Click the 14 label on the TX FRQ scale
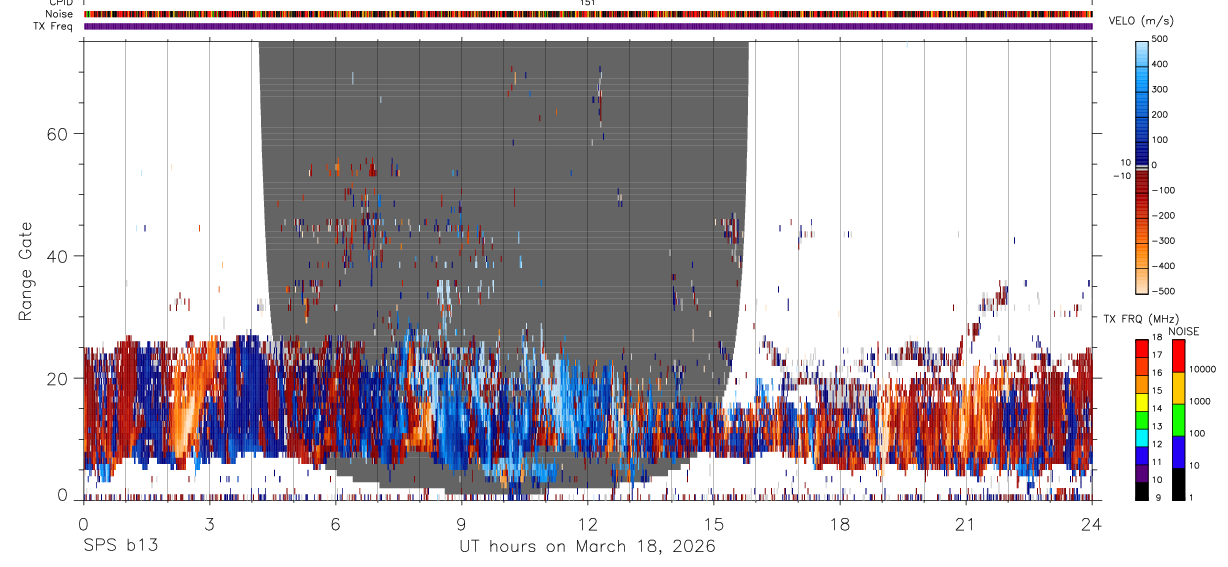The height and width of the screenshot is (567, 1228). (1157, 409)
